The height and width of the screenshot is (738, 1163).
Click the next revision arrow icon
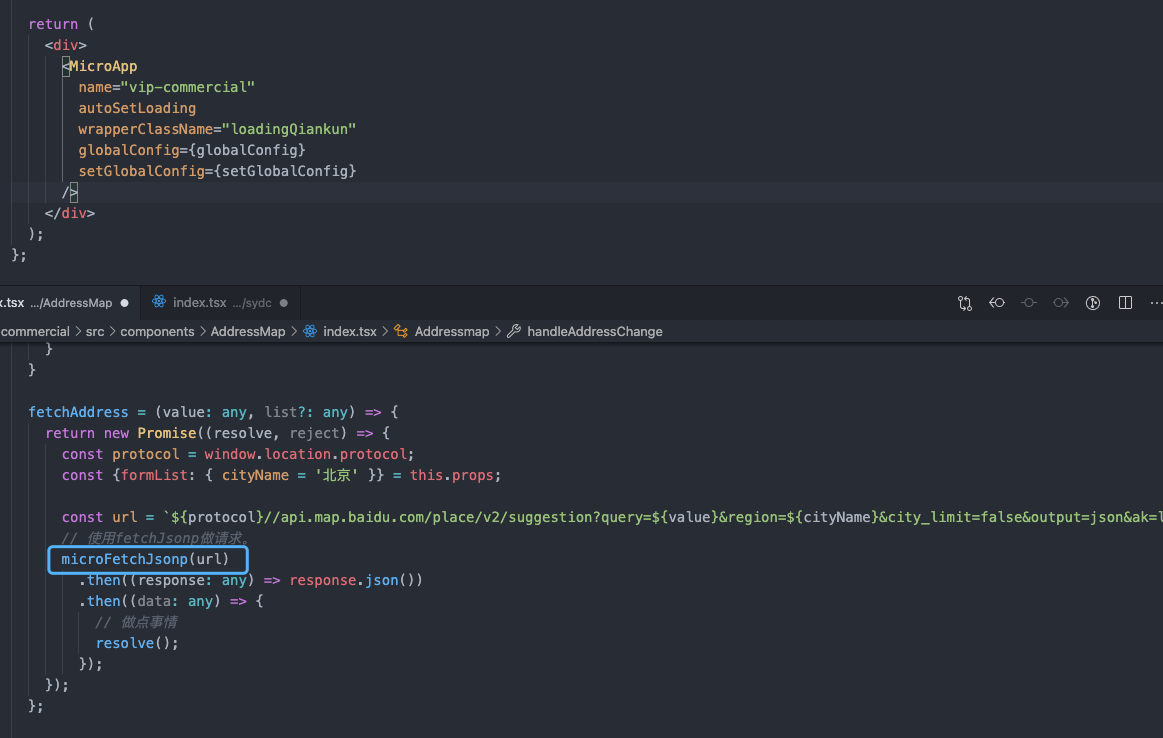point(1061,303)
